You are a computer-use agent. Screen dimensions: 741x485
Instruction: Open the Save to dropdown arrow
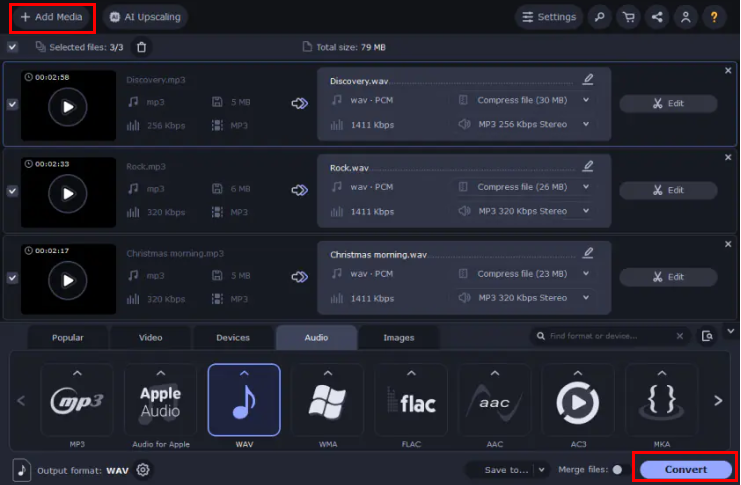click(542, 470)
